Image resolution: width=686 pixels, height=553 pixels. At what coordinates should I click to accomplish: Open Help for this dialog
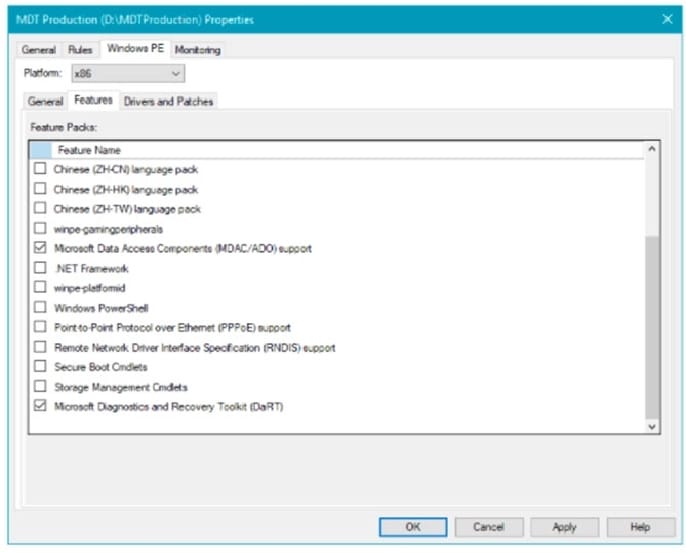pos(640,527)
